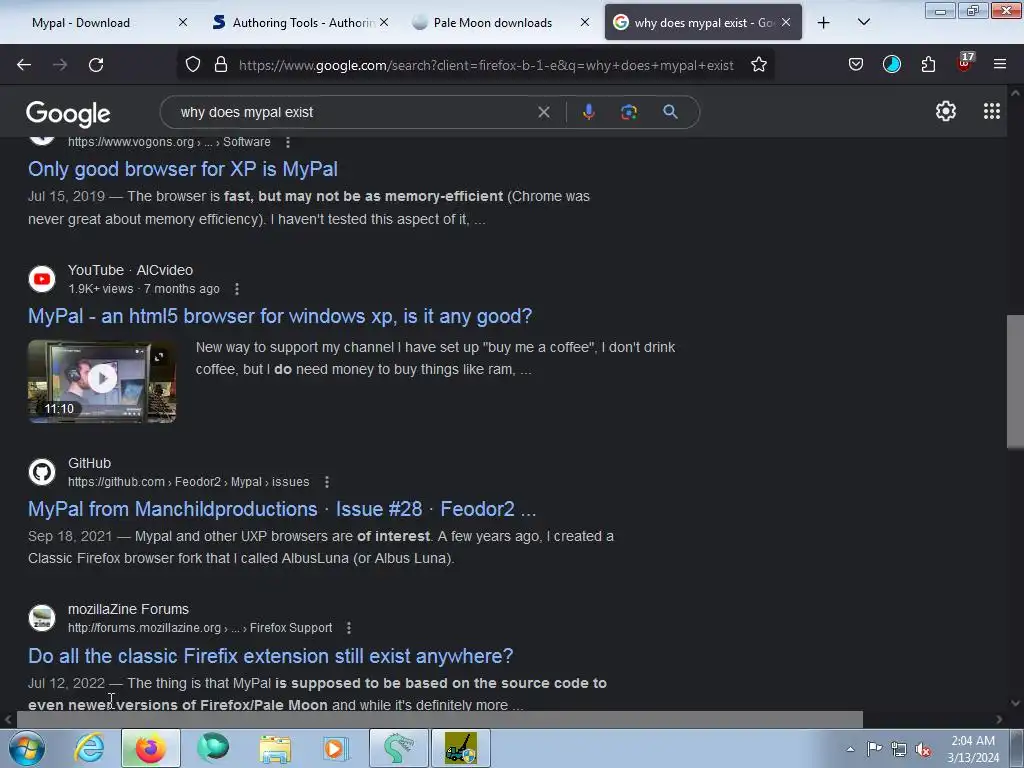The width and height of the screenshot is (1024, 768).
Task: Open 'MyPal from Manchildproductions' GitHub issue
Action: point(282,509)
